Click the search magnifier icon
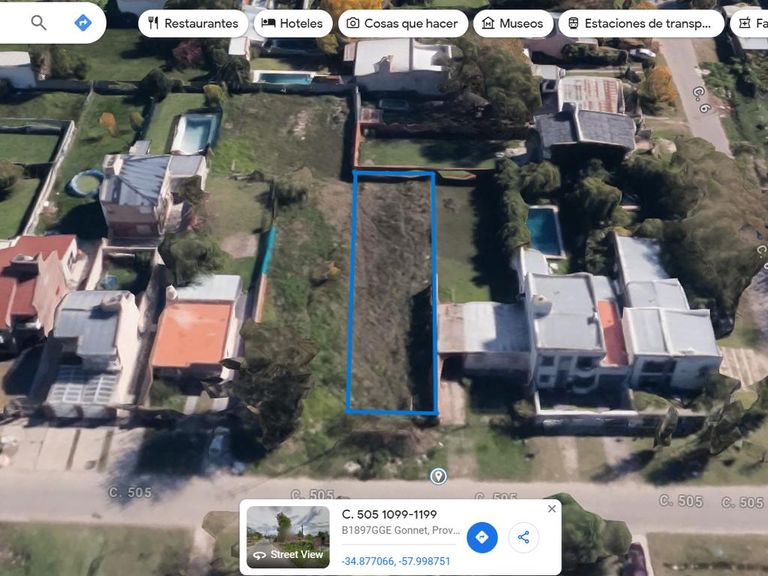Viewport: 768px width, 576px height. (x=39, y=23)
